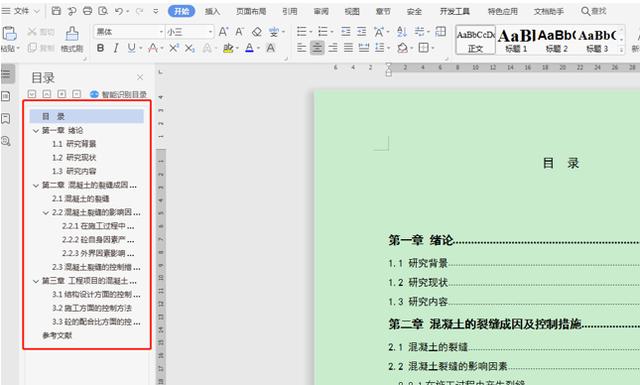
Task: Toggle justify text alignment
Action: pos(348,48)
